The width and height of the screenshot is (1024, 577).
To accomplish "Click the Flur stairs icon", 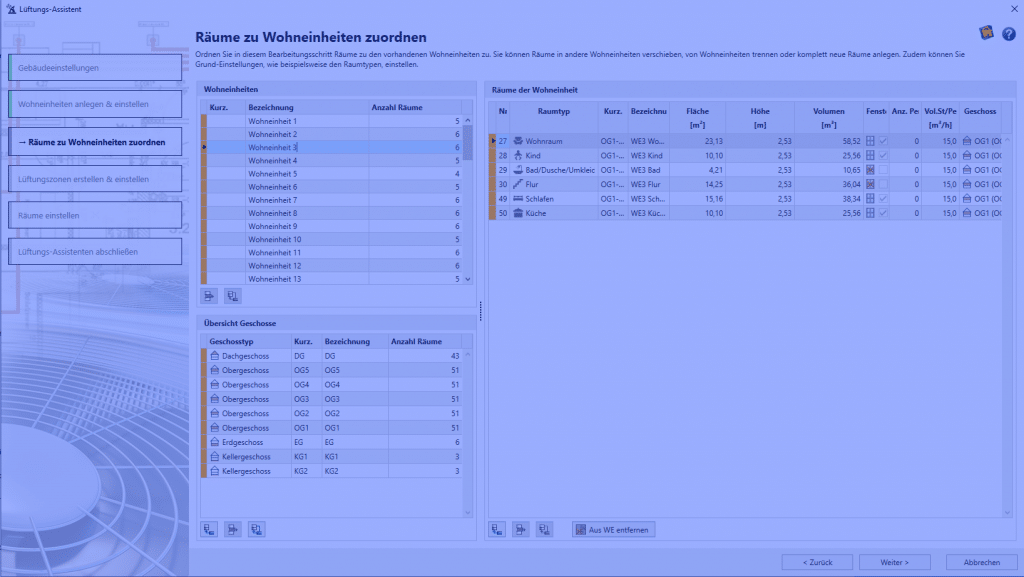I will 518,184.
